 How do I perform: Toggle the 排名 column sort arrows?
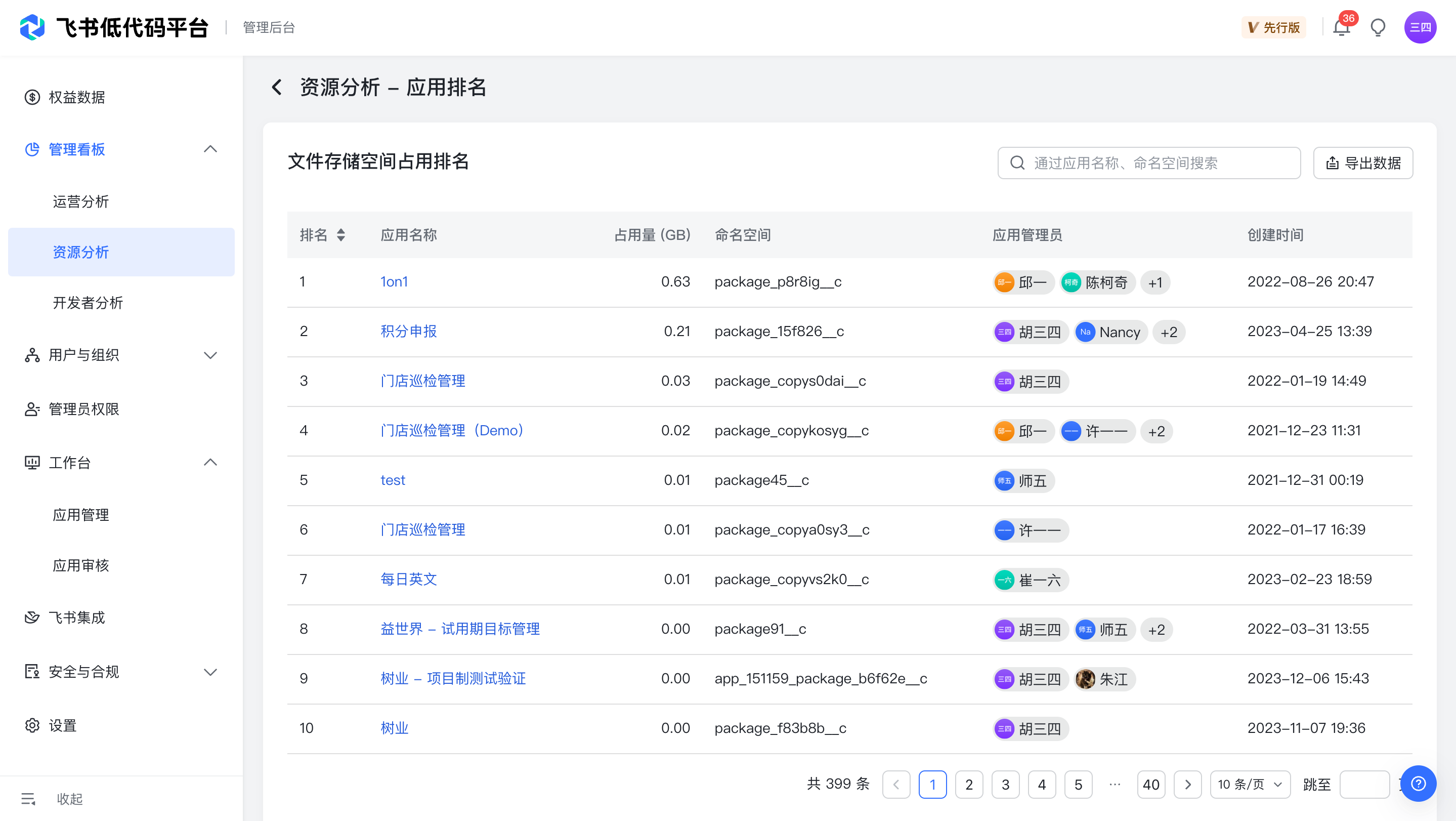point(341,235)
